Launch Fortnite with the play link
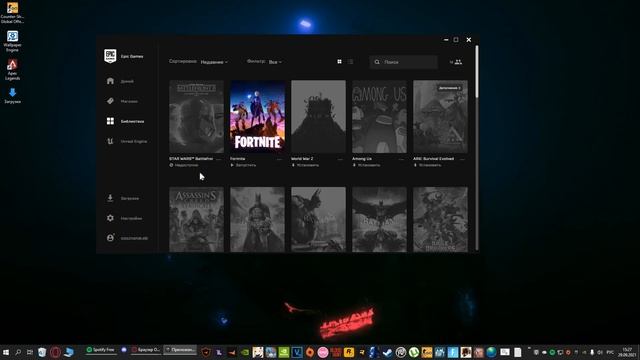 (243, 165)
